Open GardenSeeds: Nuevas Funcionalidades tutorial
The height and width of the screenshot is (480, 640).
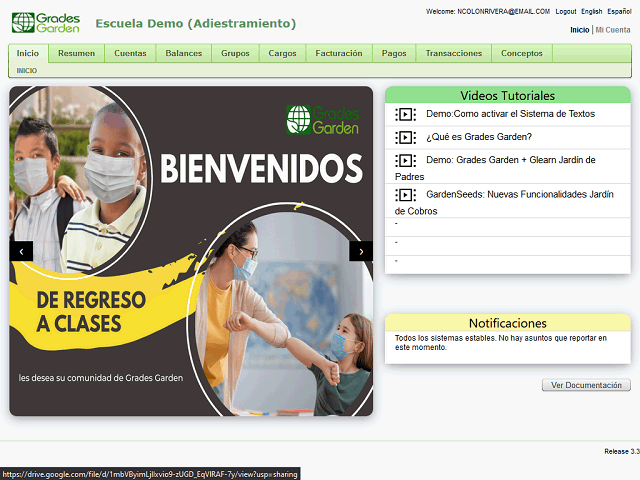point(504,202)
